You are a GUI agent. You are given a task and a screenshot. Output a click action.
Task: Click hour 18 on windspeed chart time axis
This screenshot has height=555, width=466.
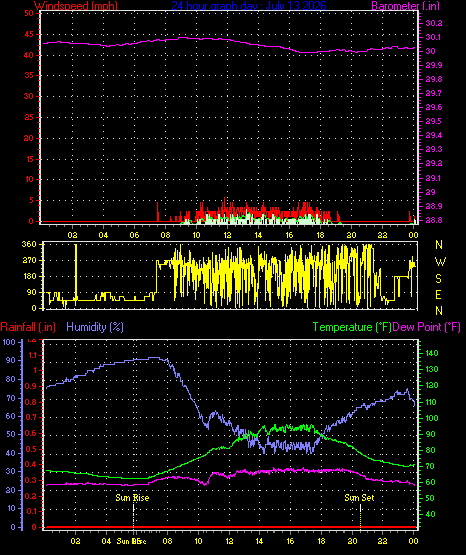coord(320,235)
